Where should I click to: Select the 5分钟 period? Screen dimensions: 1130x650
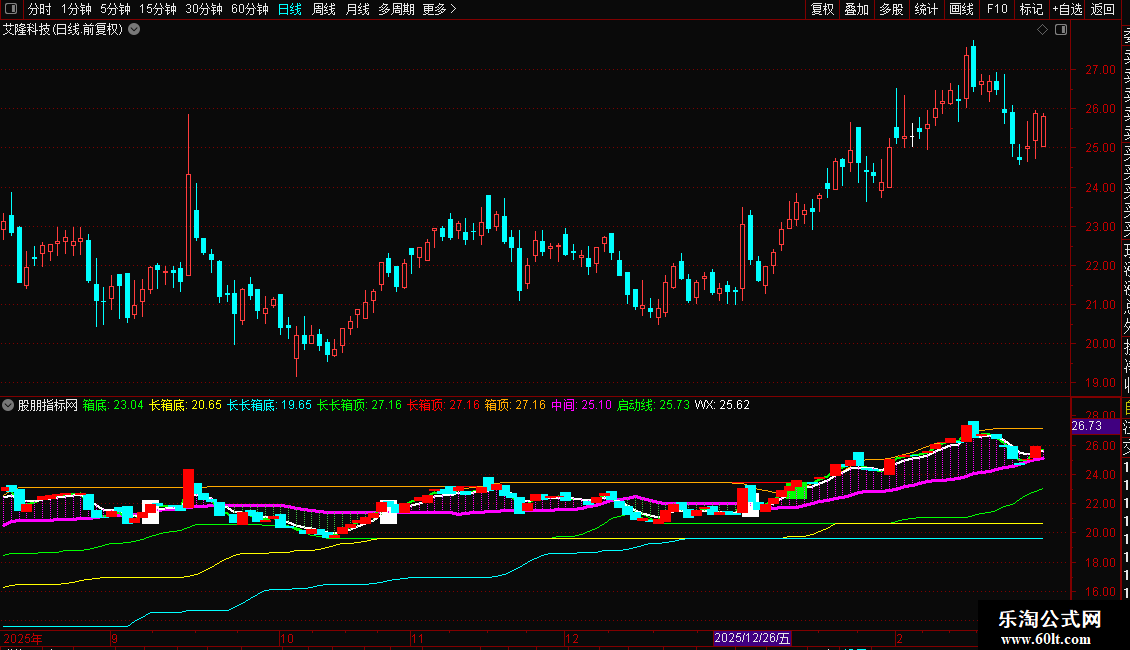click(115, 9)
